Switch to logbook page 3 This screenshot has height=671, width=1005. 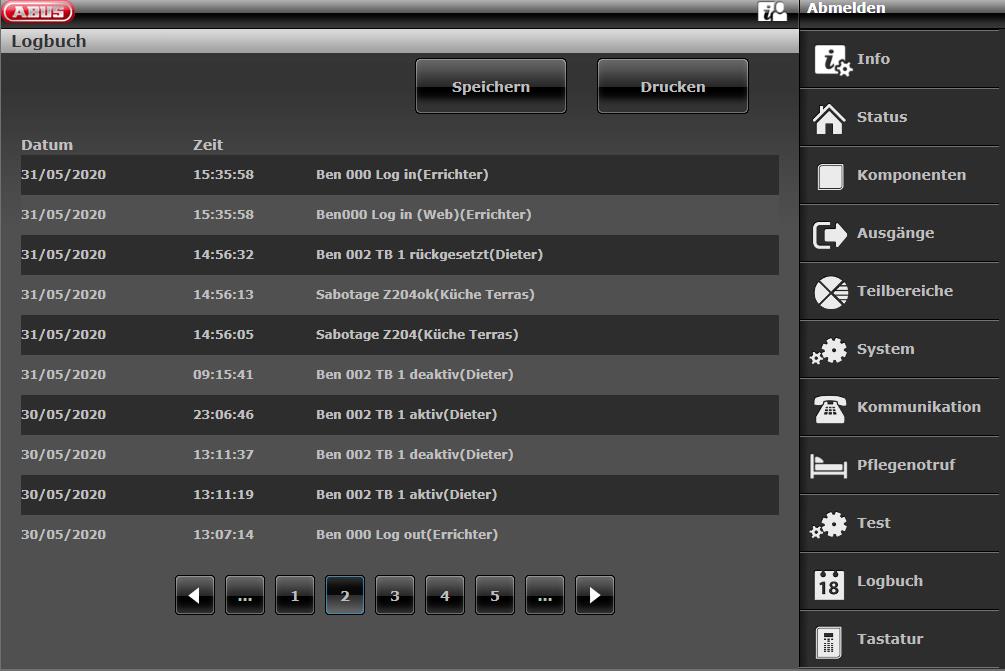[395, 596]
